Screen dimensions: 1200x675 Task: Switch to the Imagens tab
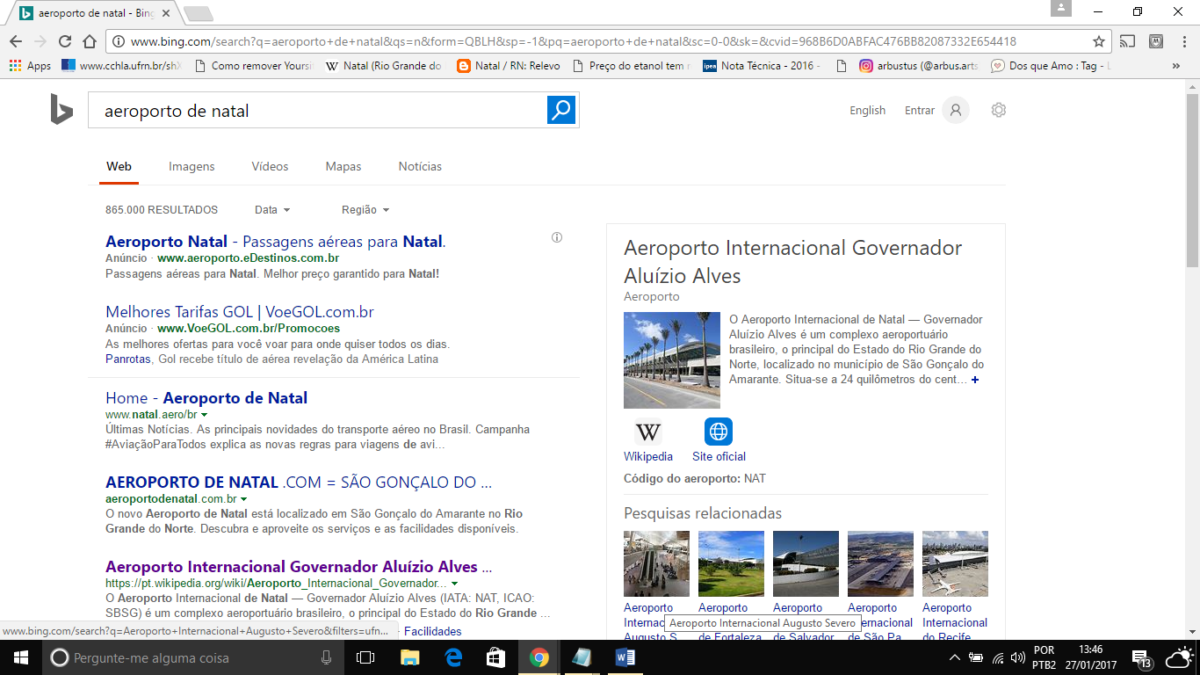[191, 167]
